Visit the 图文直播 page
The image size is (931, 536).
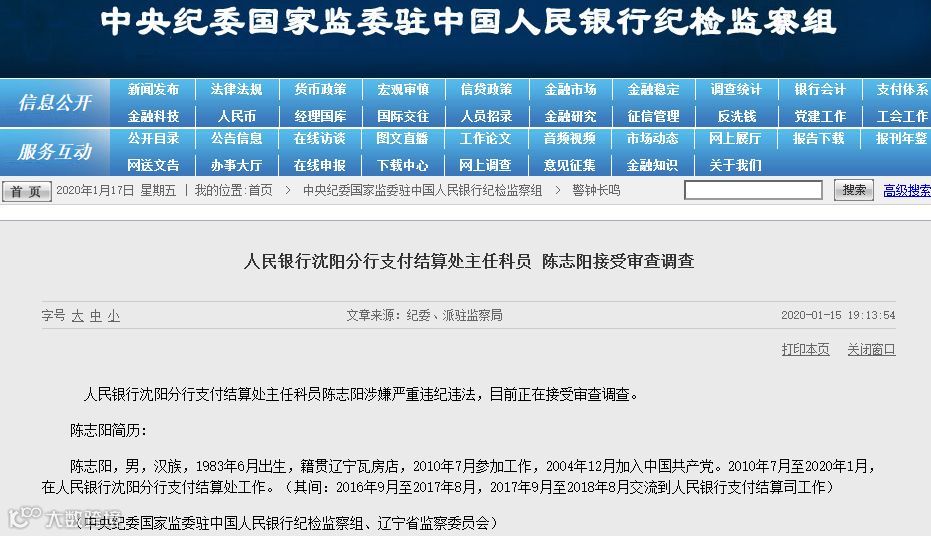pyautogui.click(x=403, y=138)
